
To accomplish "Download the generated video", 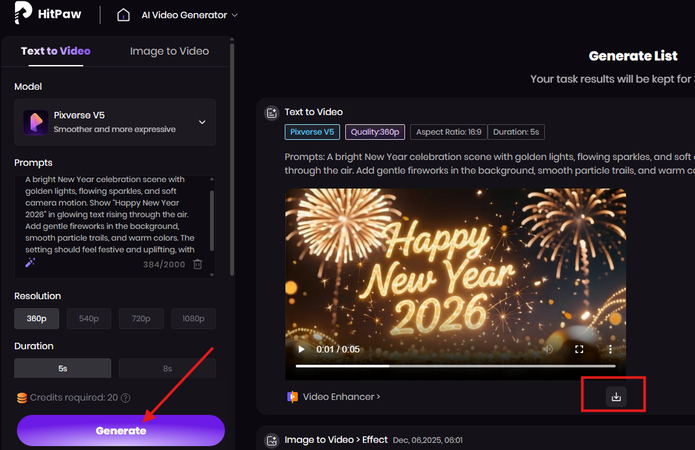I will coord(616,396).
